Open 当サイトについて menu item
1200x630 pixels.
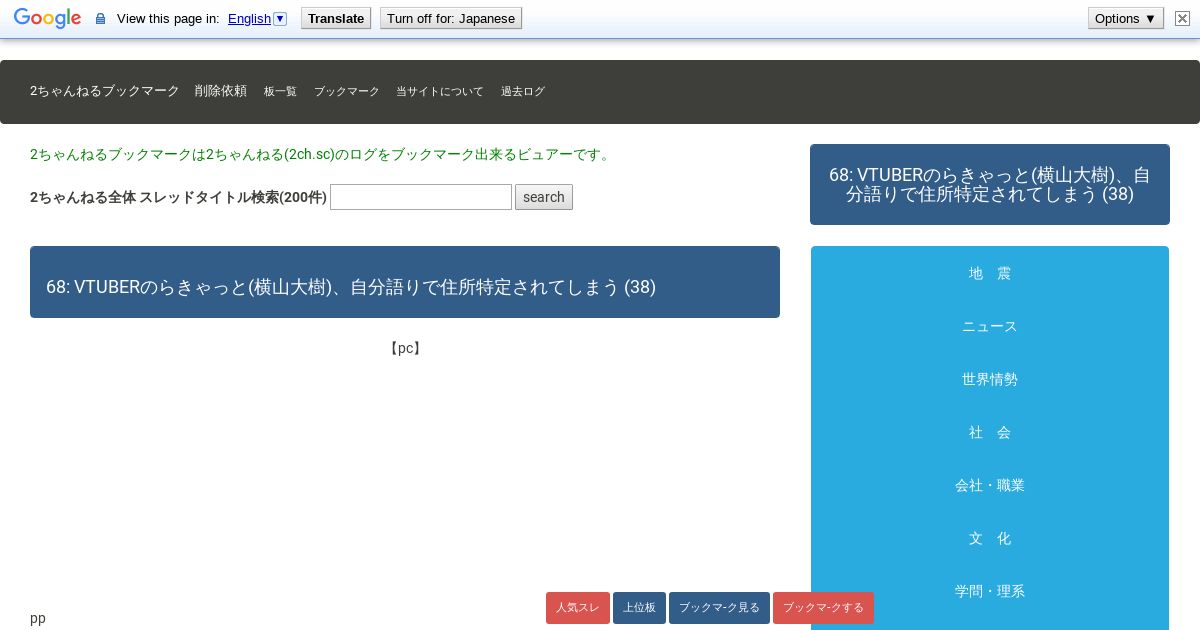click(440, 91)
